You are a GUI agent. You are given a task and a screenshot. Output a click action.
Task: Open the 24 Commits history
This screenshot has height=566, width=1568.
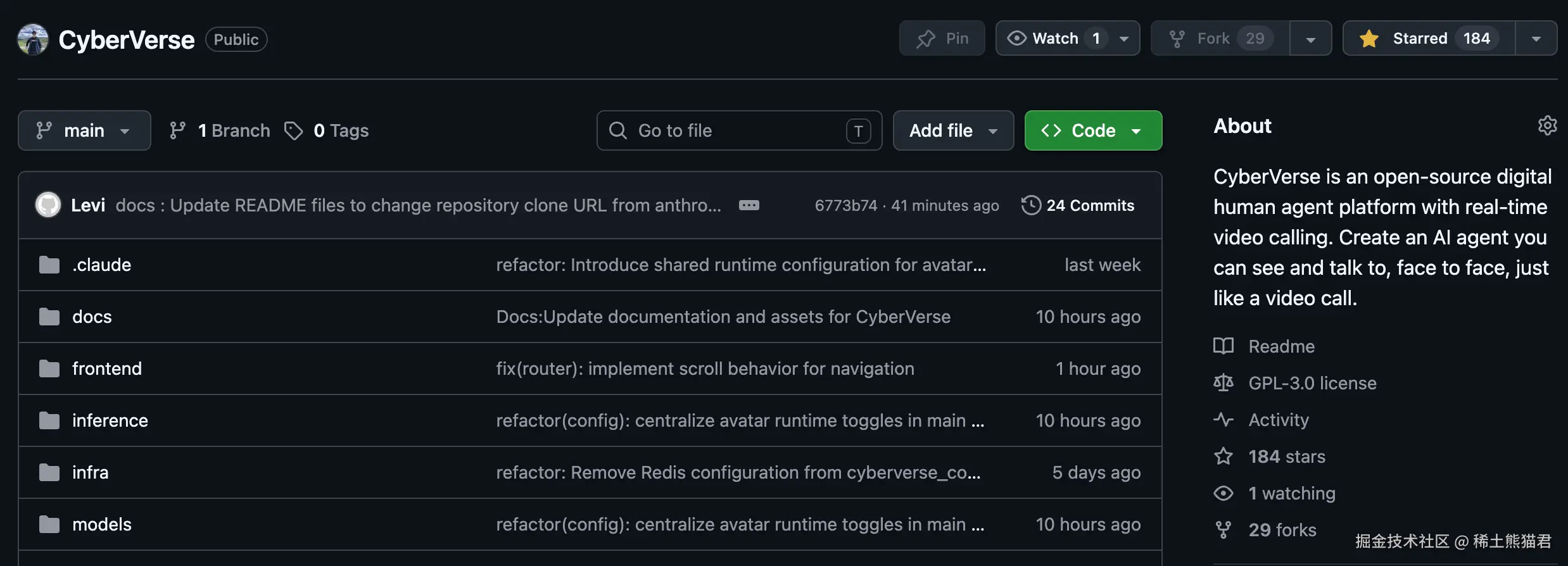coord(1078,205)
